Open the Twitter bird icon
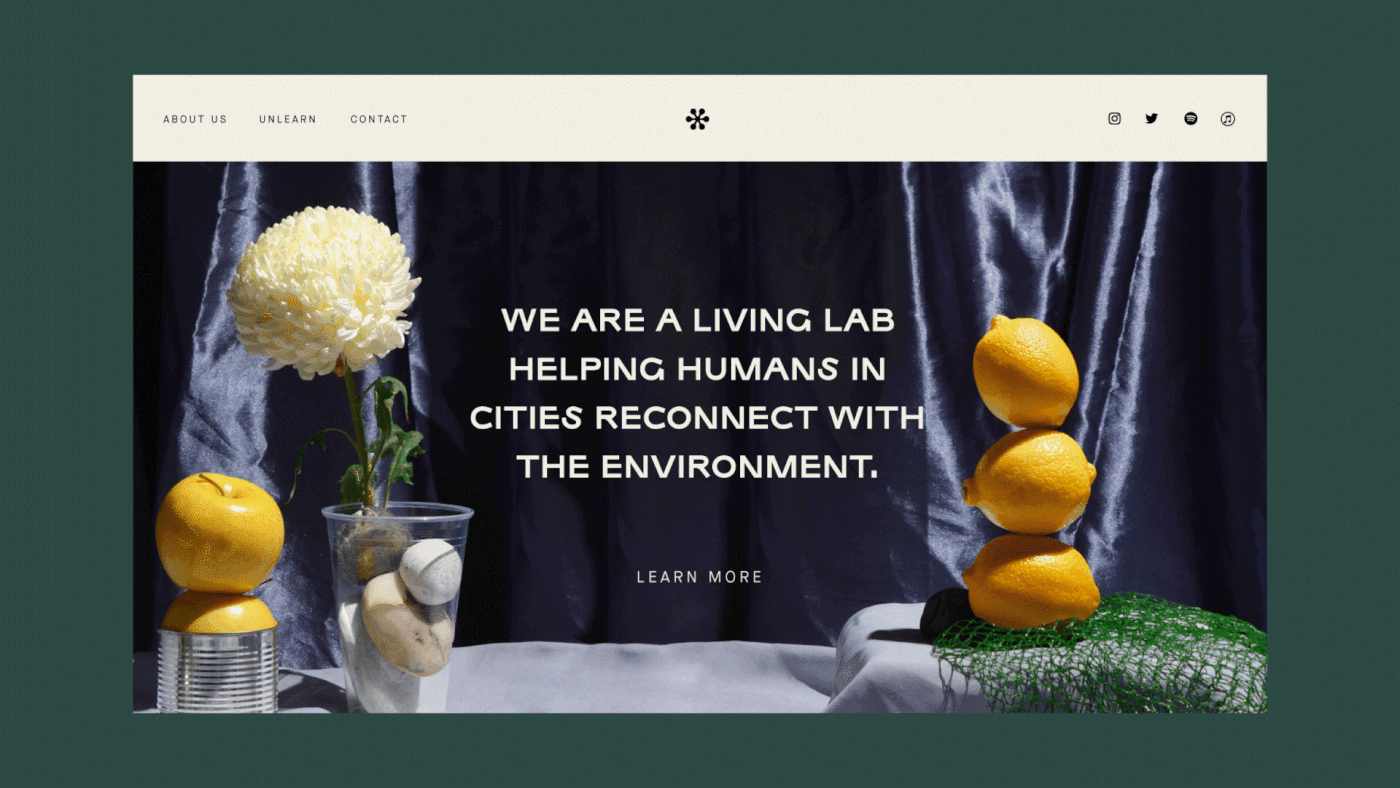The image size is (1400, 788). pos(1152,119)
